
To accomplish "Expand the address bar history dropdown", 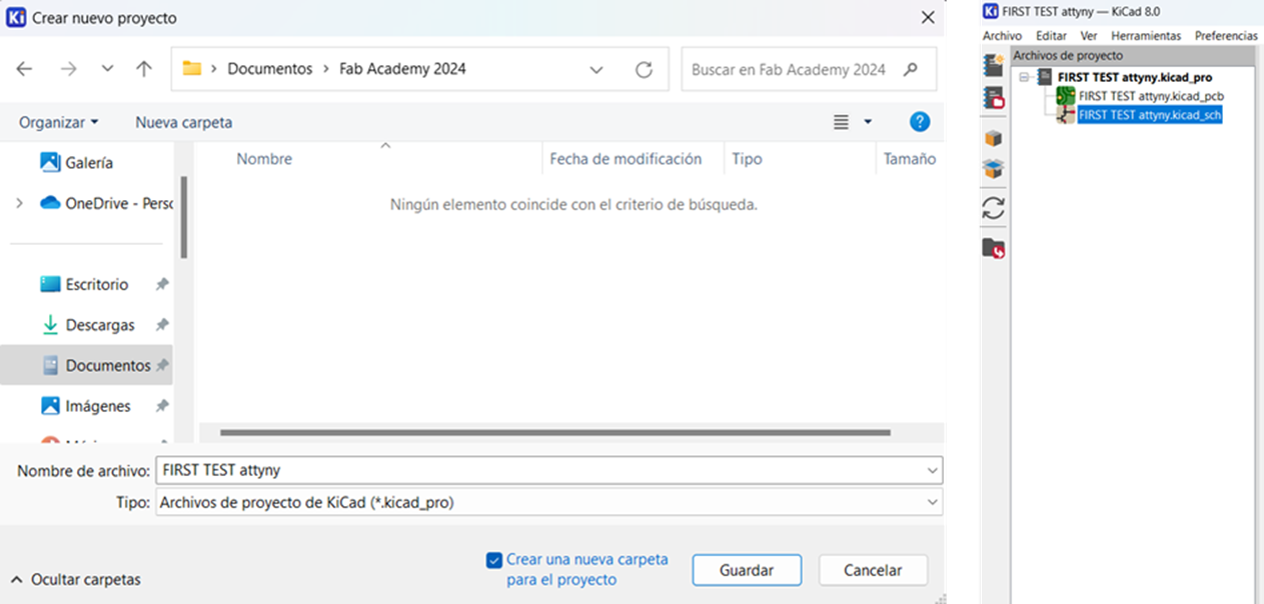I will coord(597,70).
